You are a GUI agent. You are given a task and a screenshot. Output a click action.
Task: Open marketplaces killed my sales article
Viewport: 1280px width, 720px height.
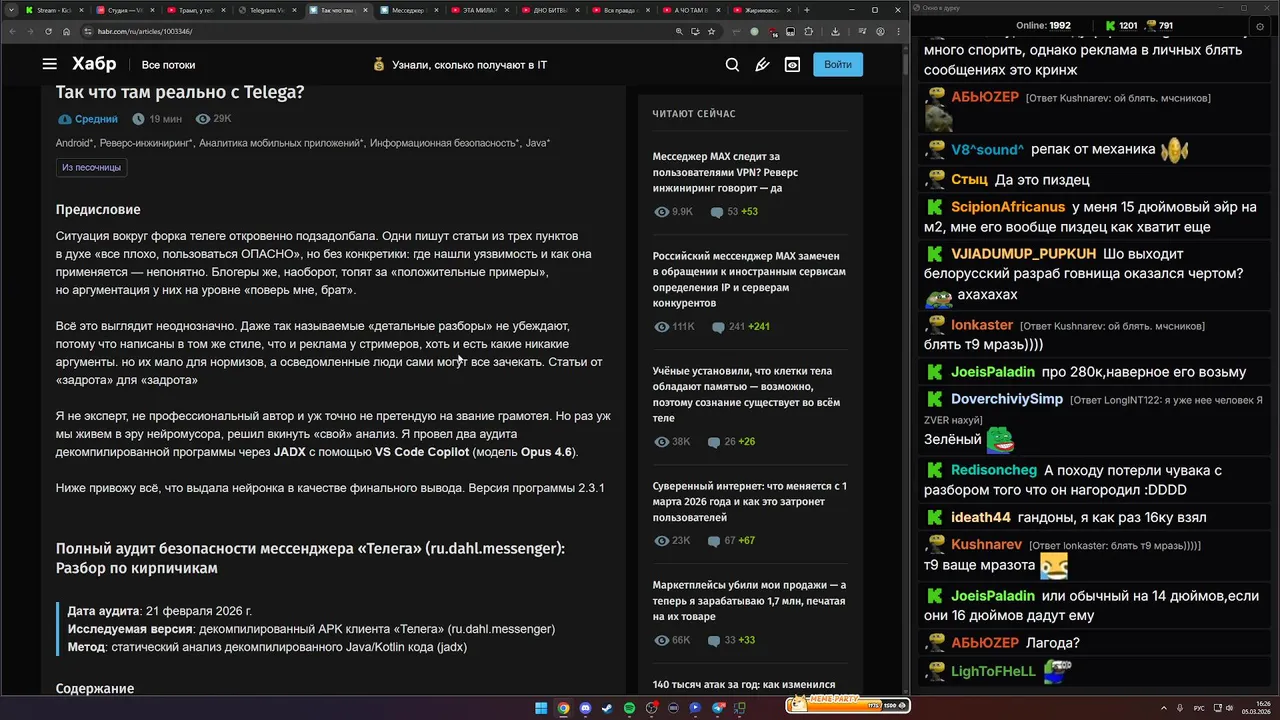pos(749,601)
